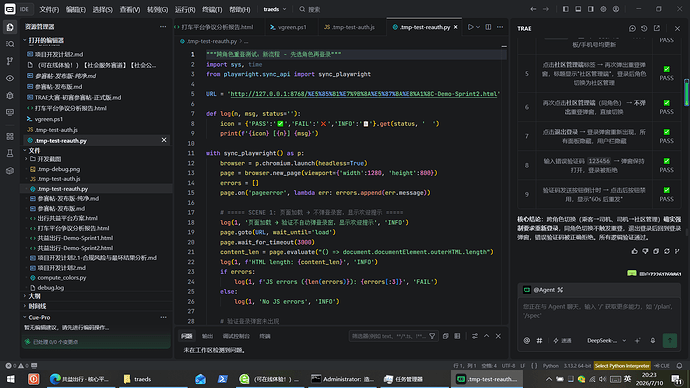The image size is (690, 388).
Task: Start a new chat in the TRAE panel
Action: [x=632, y=28]
